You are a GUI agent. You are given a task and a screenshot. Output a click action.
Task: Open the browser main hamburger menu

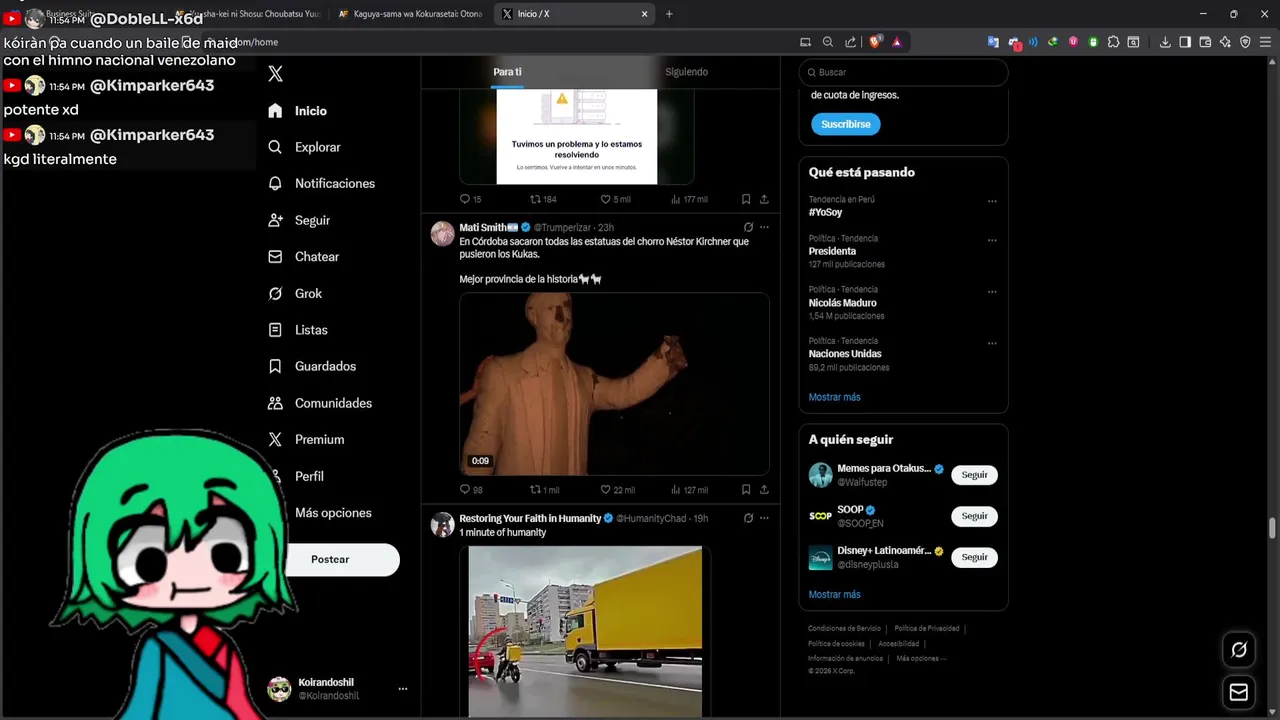pos(1265,42)
